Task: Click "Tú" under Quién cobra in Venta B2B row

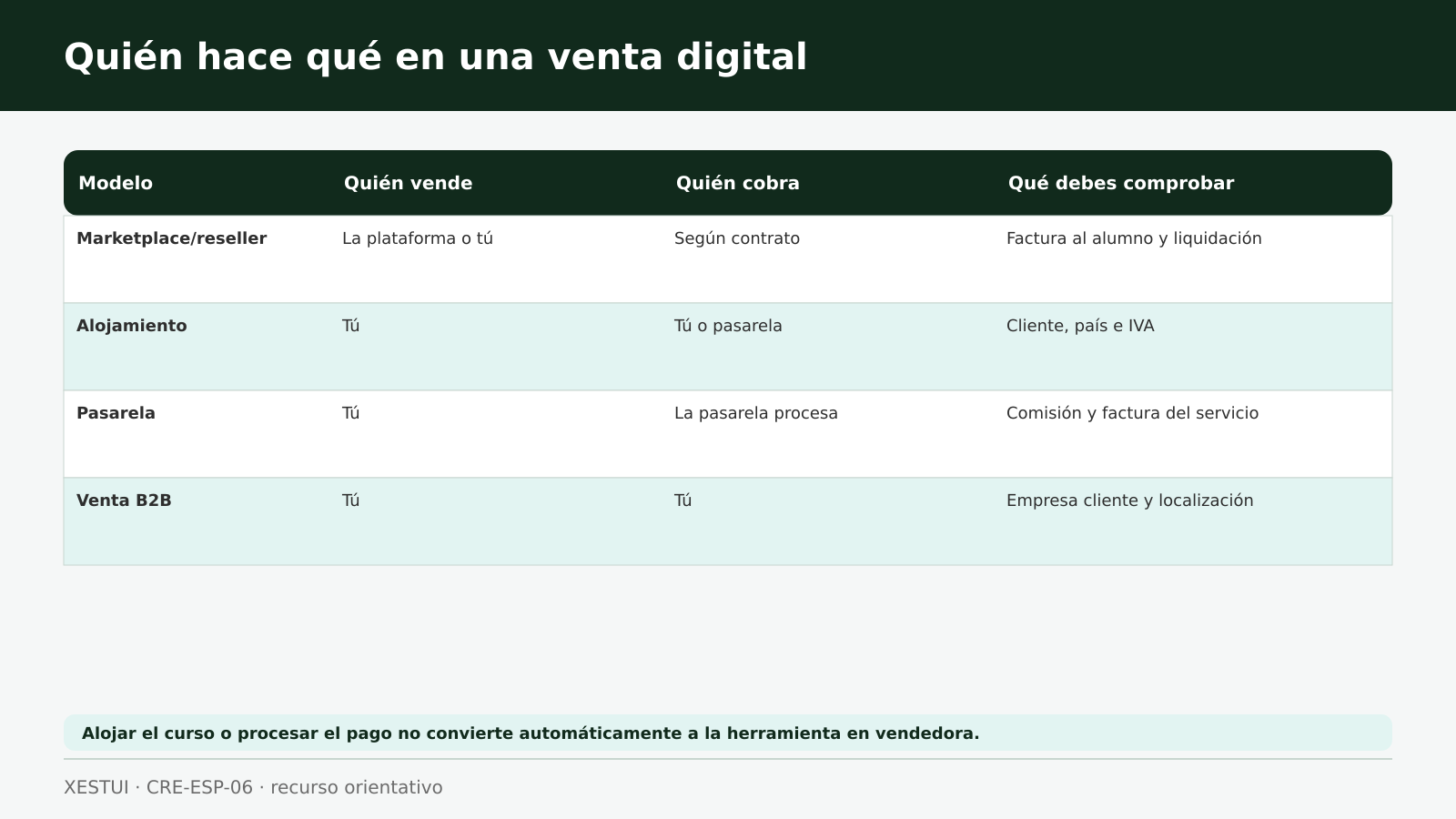Action: click(683, 500)
